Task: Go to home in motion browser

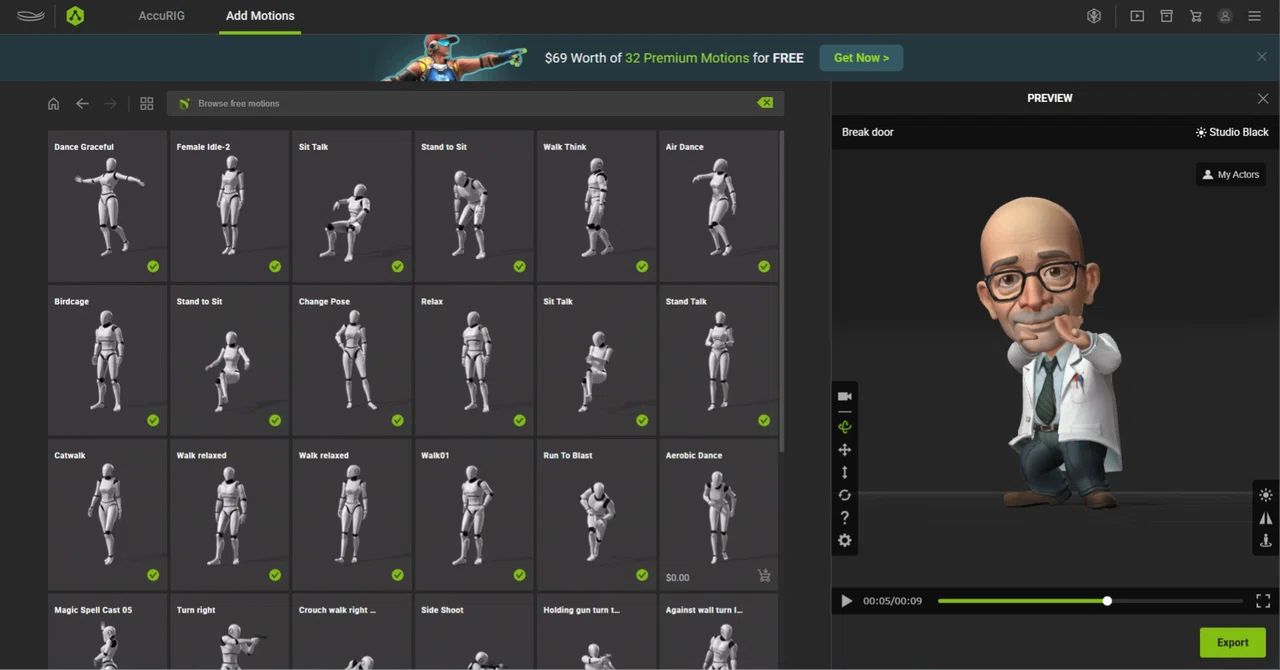Action: (54, 103)
